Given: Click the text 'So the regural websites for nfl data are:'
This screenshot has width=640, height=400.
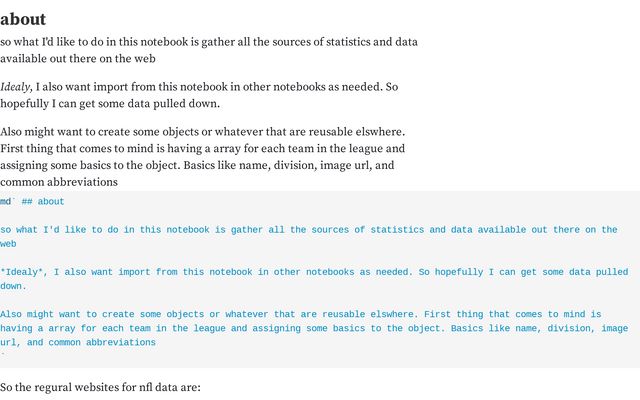Looking at the screenshot, I should [x=100, y=386].
